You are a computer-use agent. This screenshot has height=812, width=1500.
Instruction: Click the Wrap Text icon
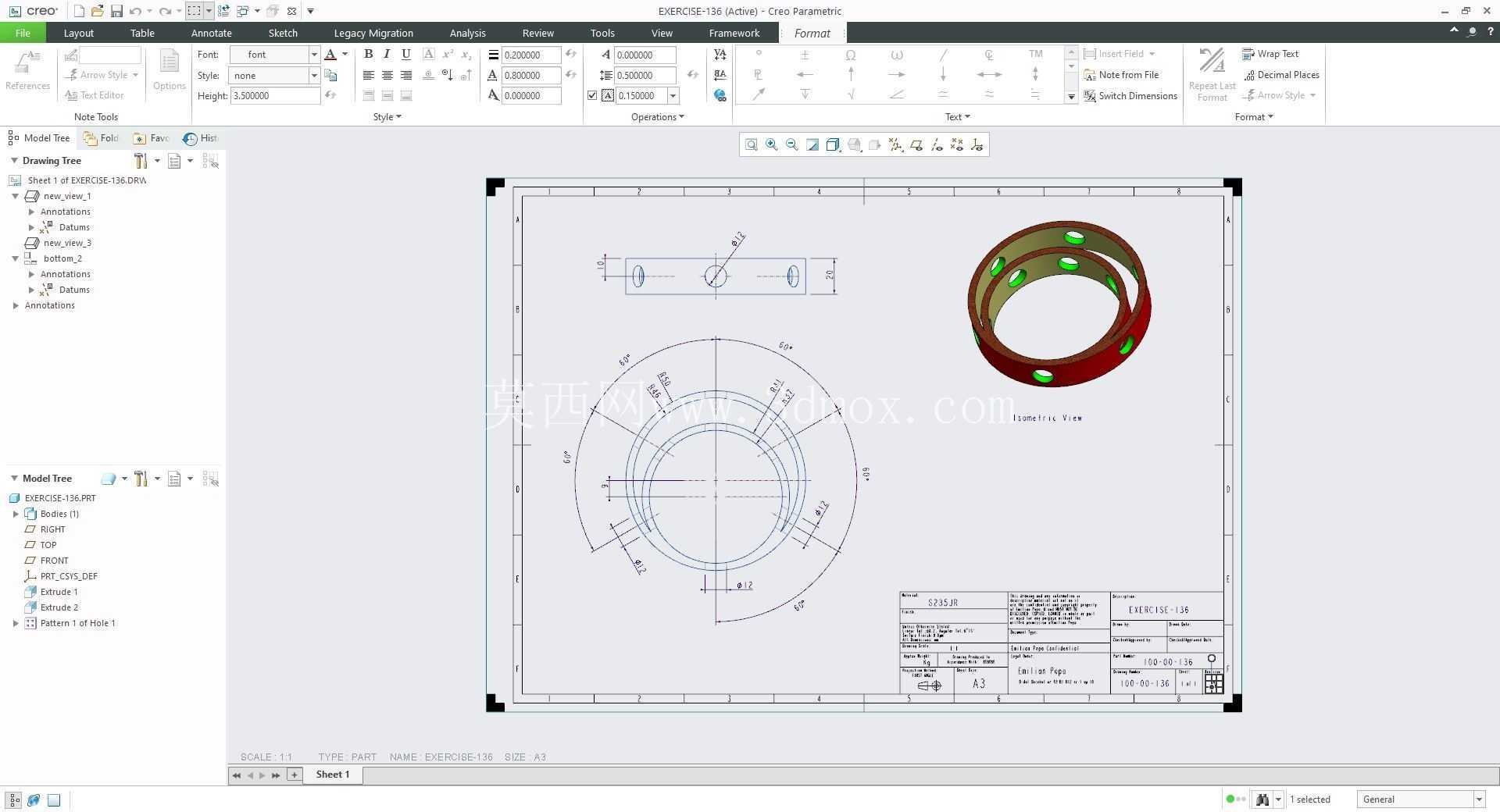coord(1248,54)
